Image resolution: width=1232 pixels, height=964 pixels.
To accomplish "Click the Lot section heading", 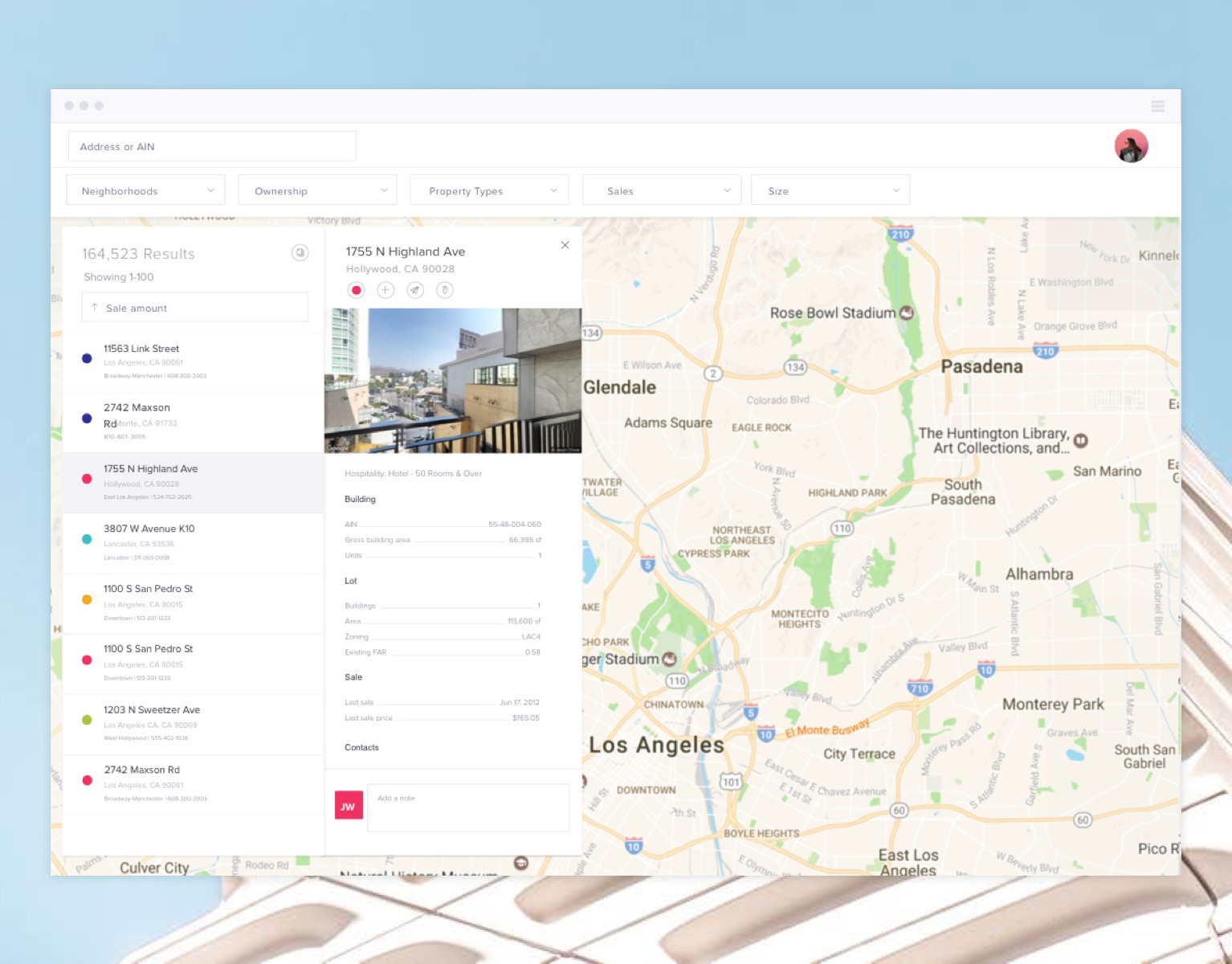I will tap(351, 581).
